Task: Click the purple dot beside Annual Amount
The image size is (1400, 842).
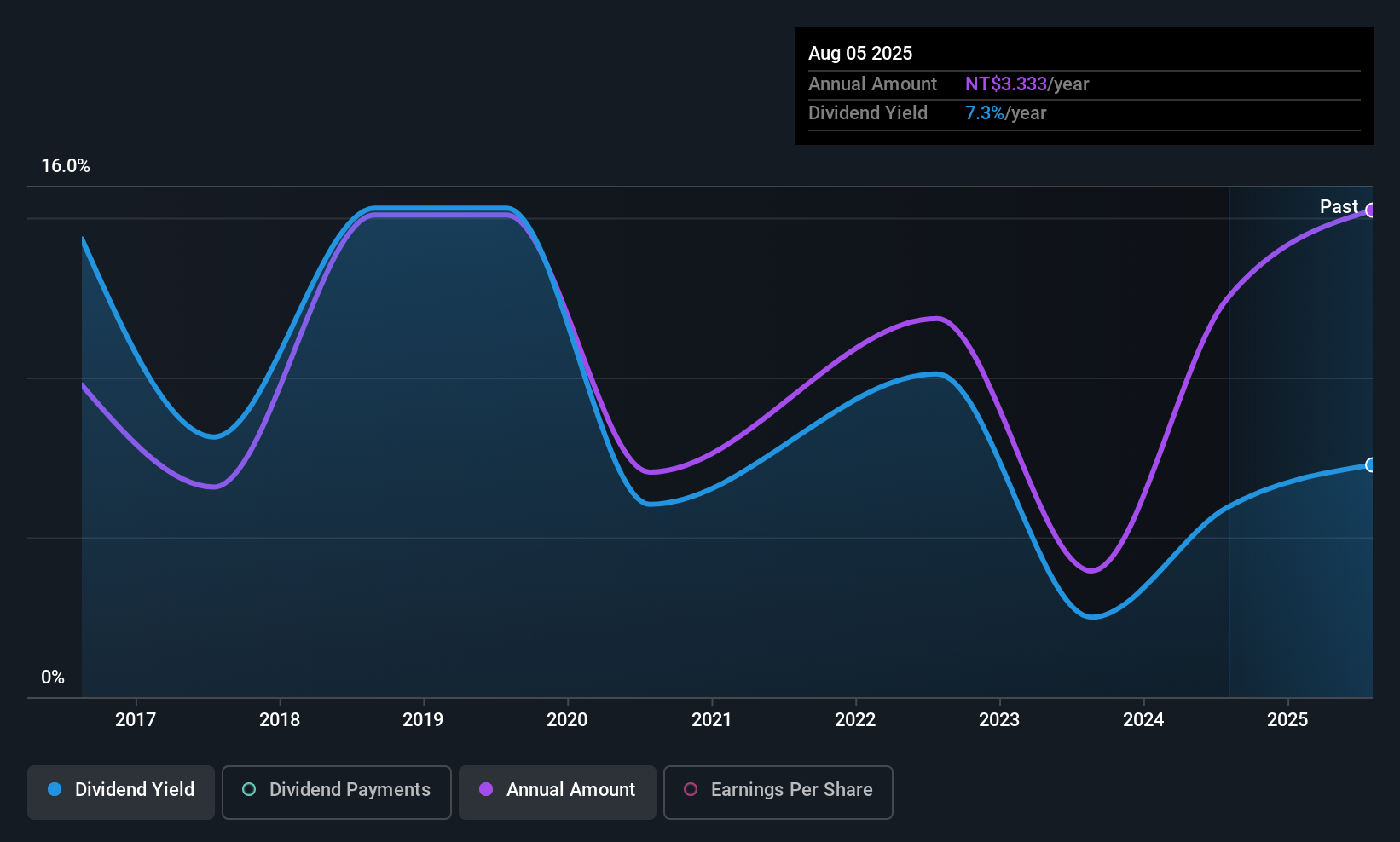Action: click(x=486, y=790)
